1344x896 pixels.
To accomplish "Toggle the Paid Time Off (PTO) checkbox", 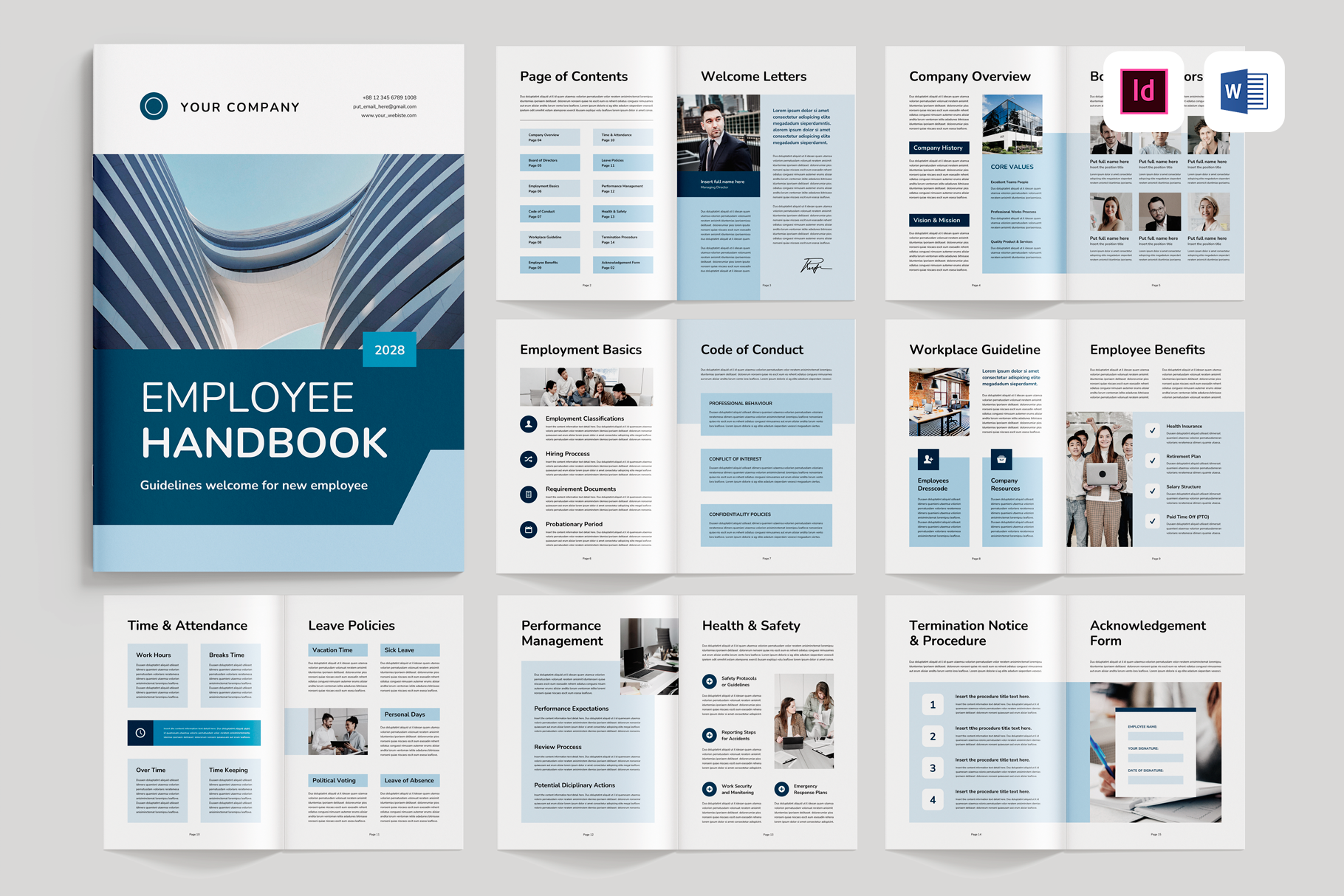I will tap(1152, 521).
